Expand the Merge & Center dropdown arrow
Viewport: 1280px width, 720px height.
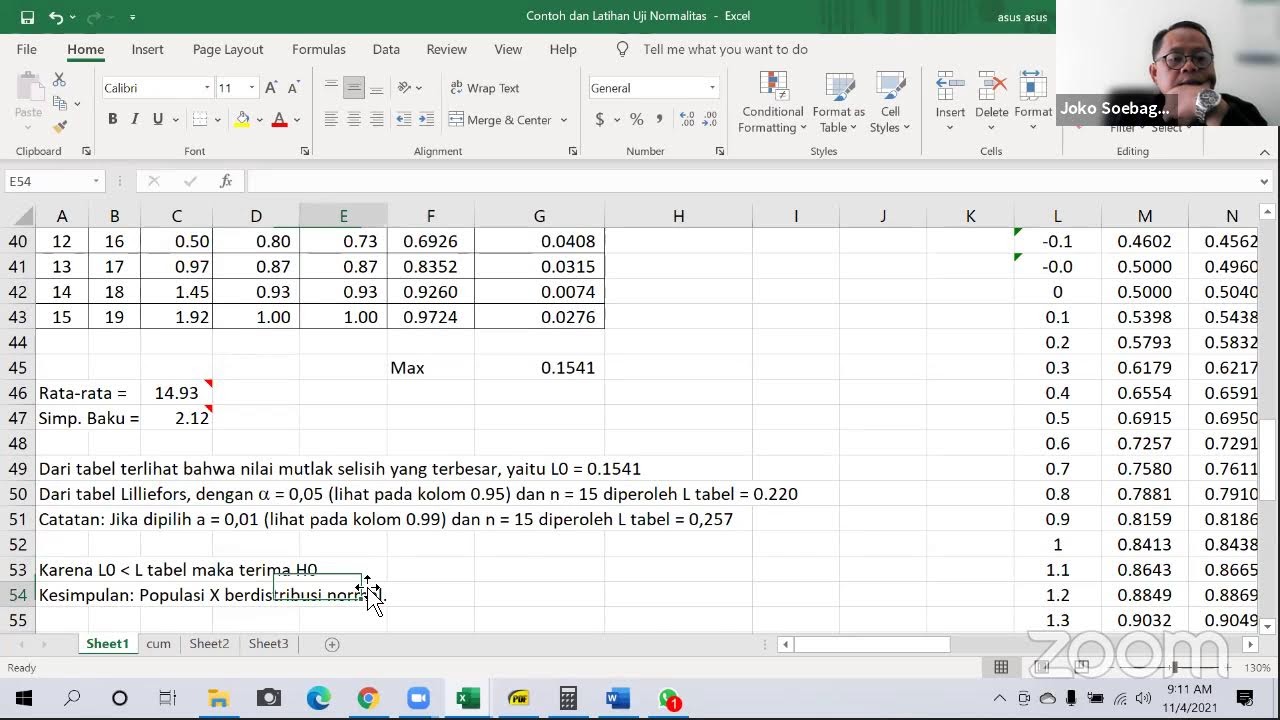[x=564, y=120]
